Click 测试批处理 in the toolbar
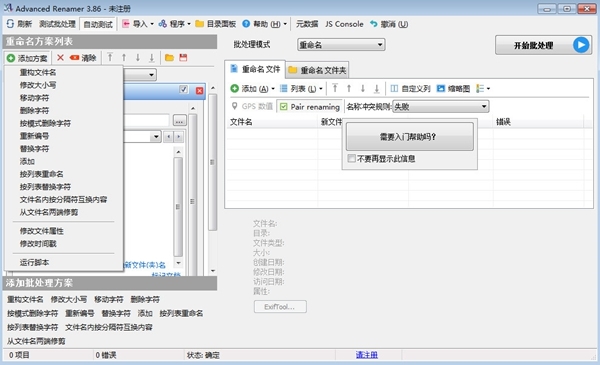 57,24
